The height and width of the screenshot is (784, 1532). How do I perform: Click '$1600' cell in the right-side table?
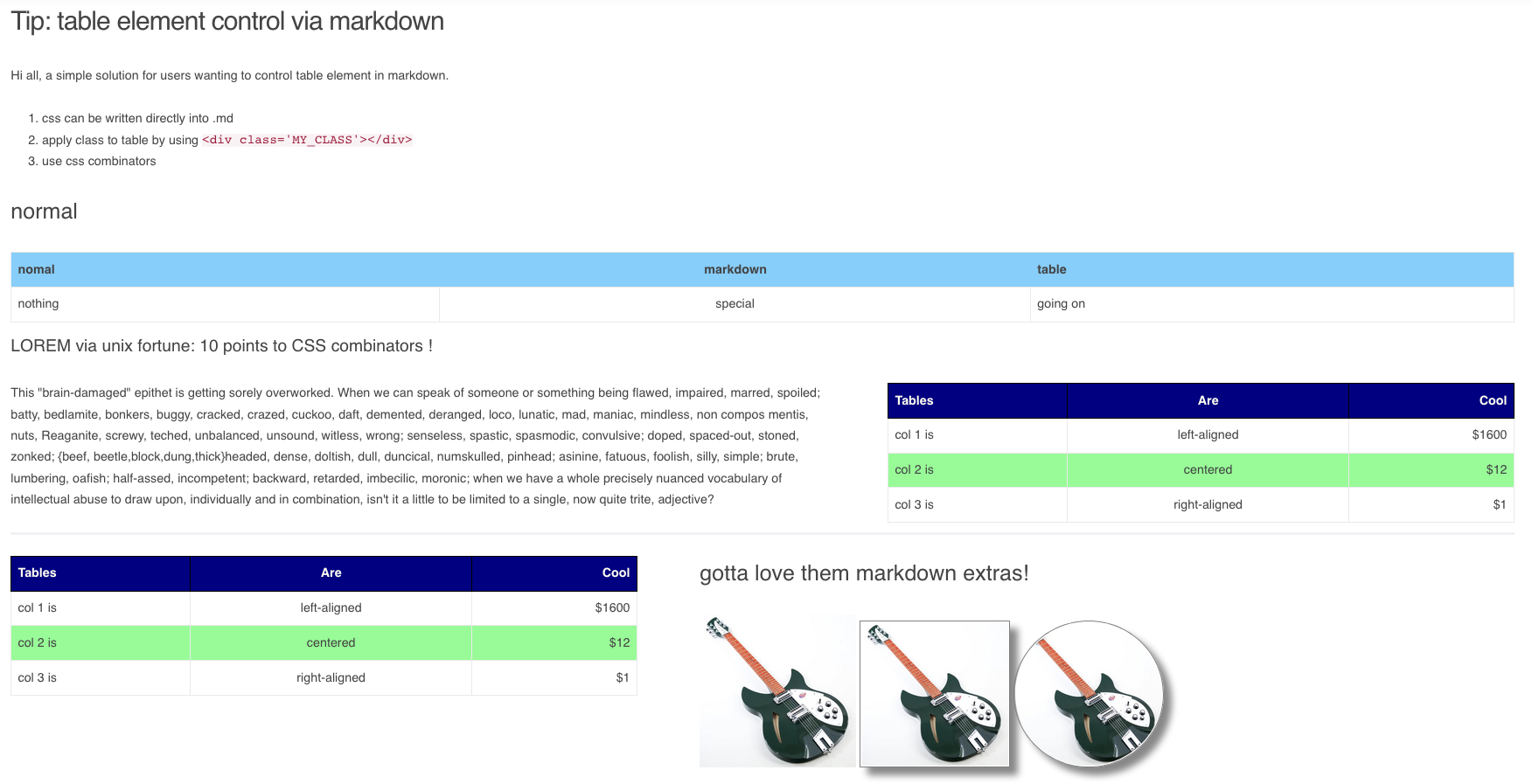point(1431,435)
